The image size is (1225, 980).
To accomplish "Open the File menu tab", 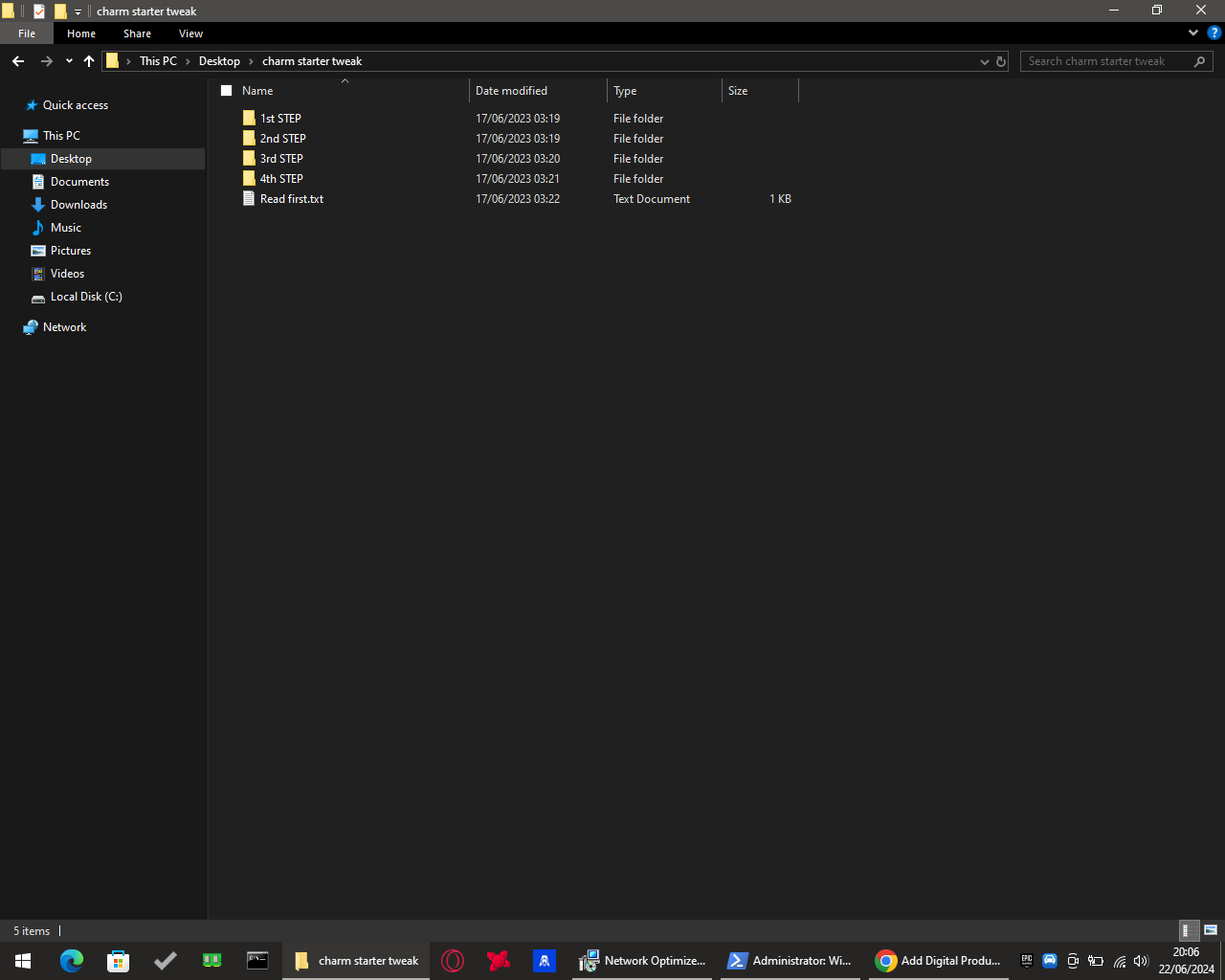I will (27, 33).
